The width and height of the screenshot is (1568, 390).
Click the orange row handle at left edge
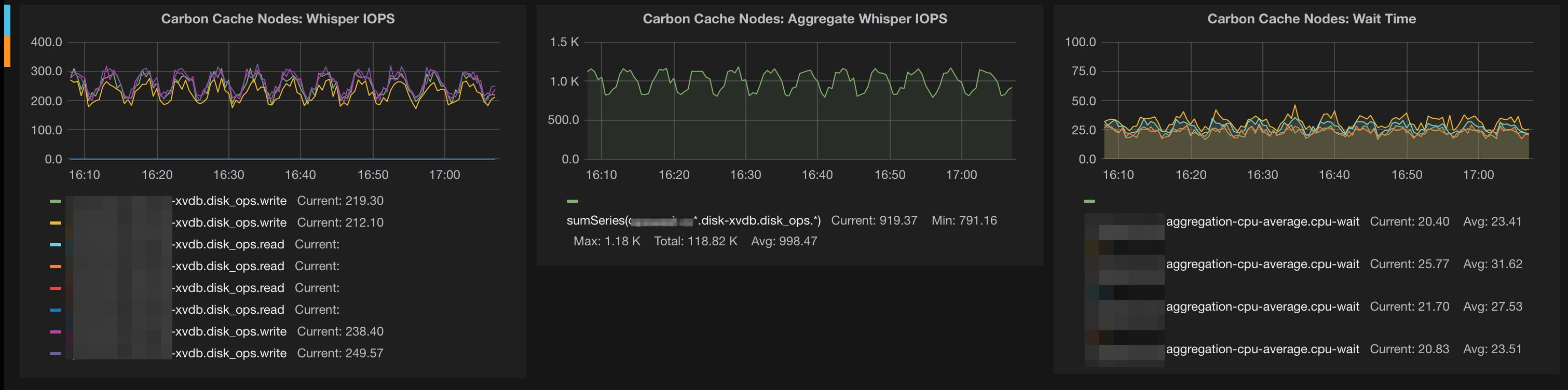pos(7,51)
